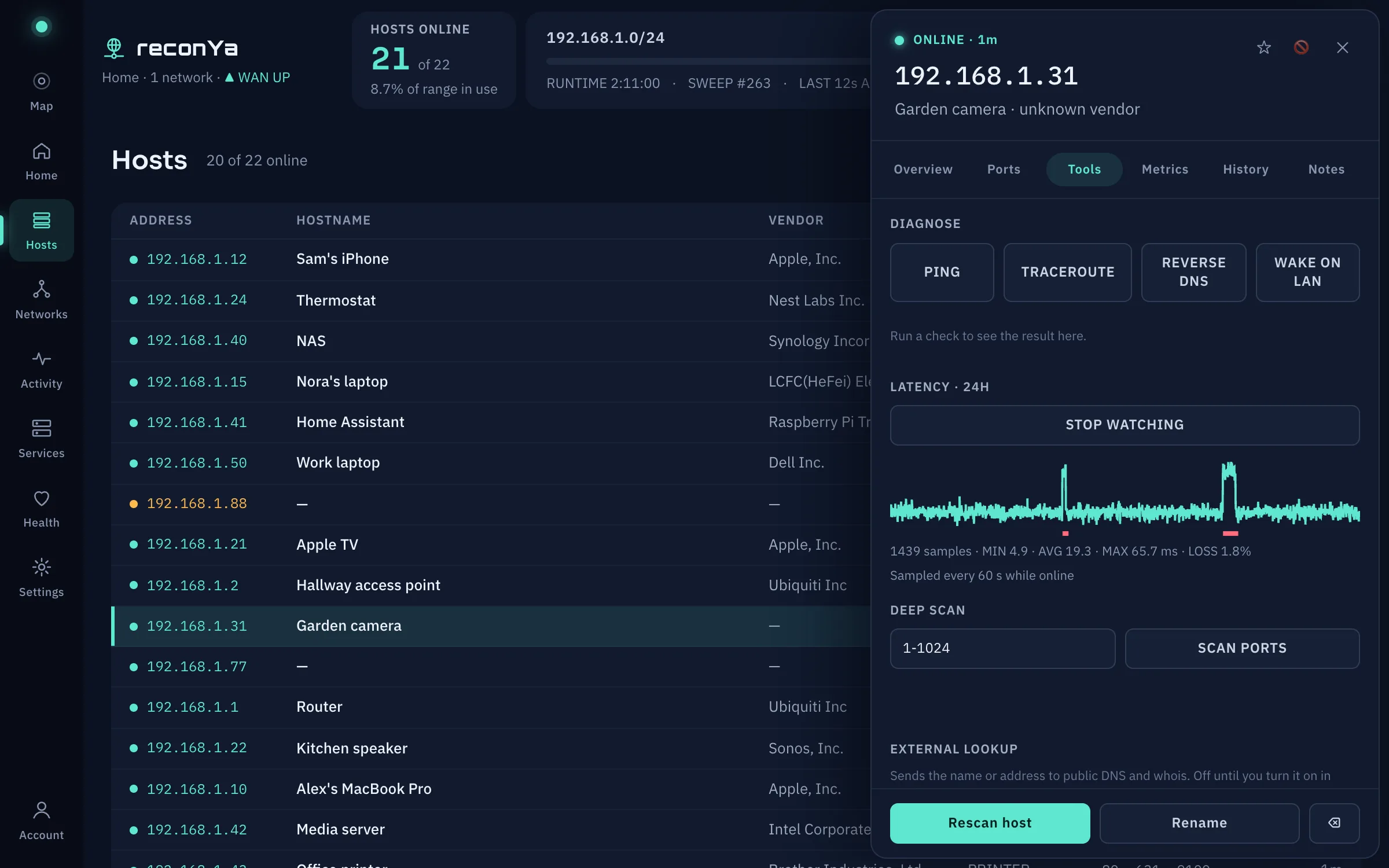Click the reconYa globe logo icon

114,48
